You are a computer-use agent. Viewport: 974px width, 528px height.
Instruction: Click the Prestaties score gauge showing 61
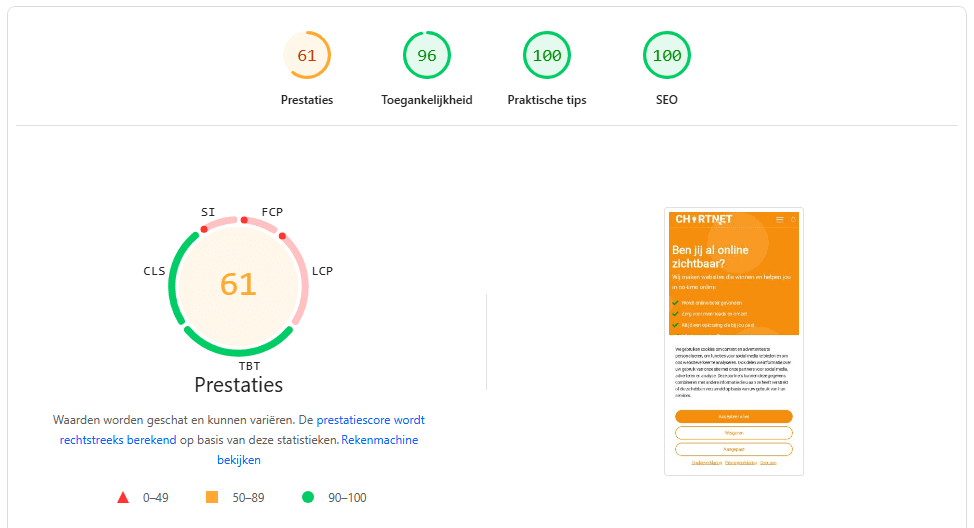point(307,56)
